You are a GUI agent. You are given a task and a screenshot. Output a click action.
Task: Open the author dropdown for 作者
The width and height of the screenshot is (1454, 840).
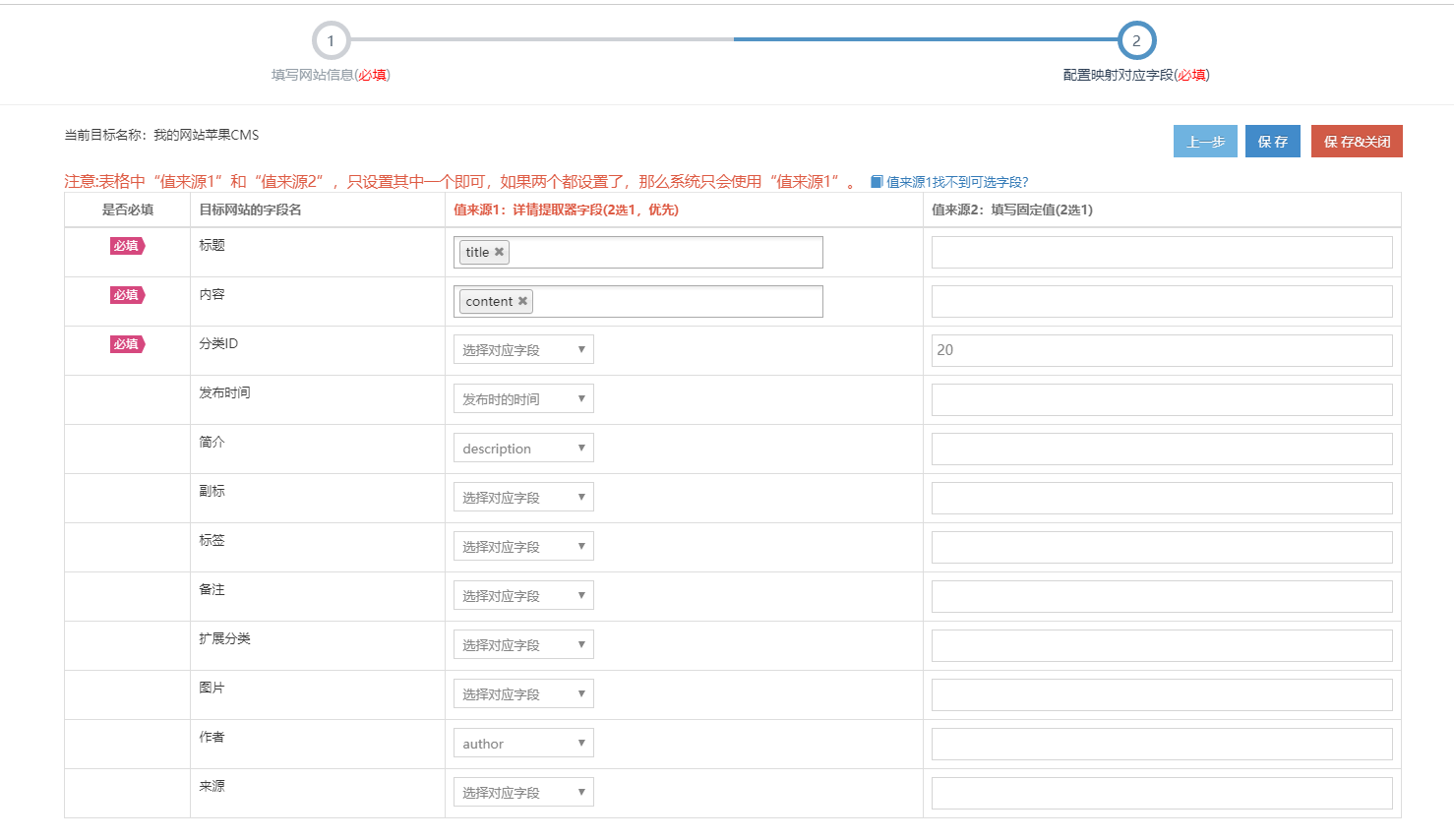(x=523, y=744)
